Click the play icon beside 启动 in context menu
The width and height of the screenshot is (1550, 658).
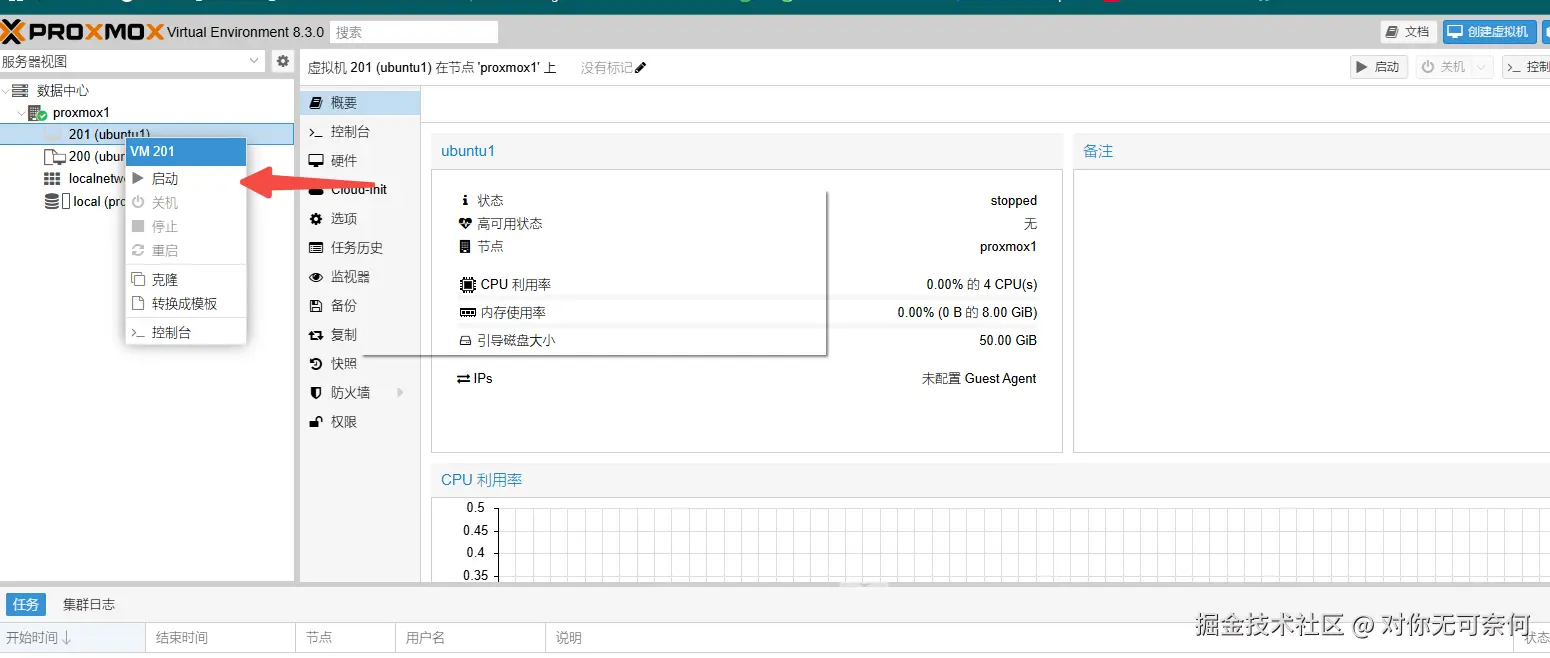(x=138, y=178)
